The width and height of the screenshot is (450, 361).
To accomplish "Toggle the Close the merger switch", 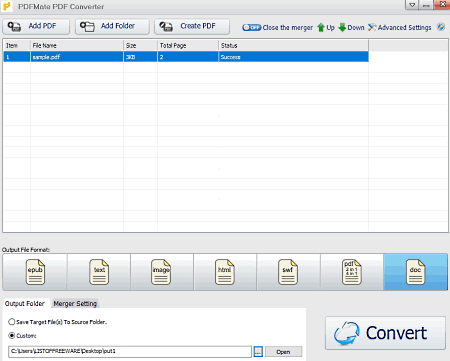I will pyautogui.click(x=252, y=27).
